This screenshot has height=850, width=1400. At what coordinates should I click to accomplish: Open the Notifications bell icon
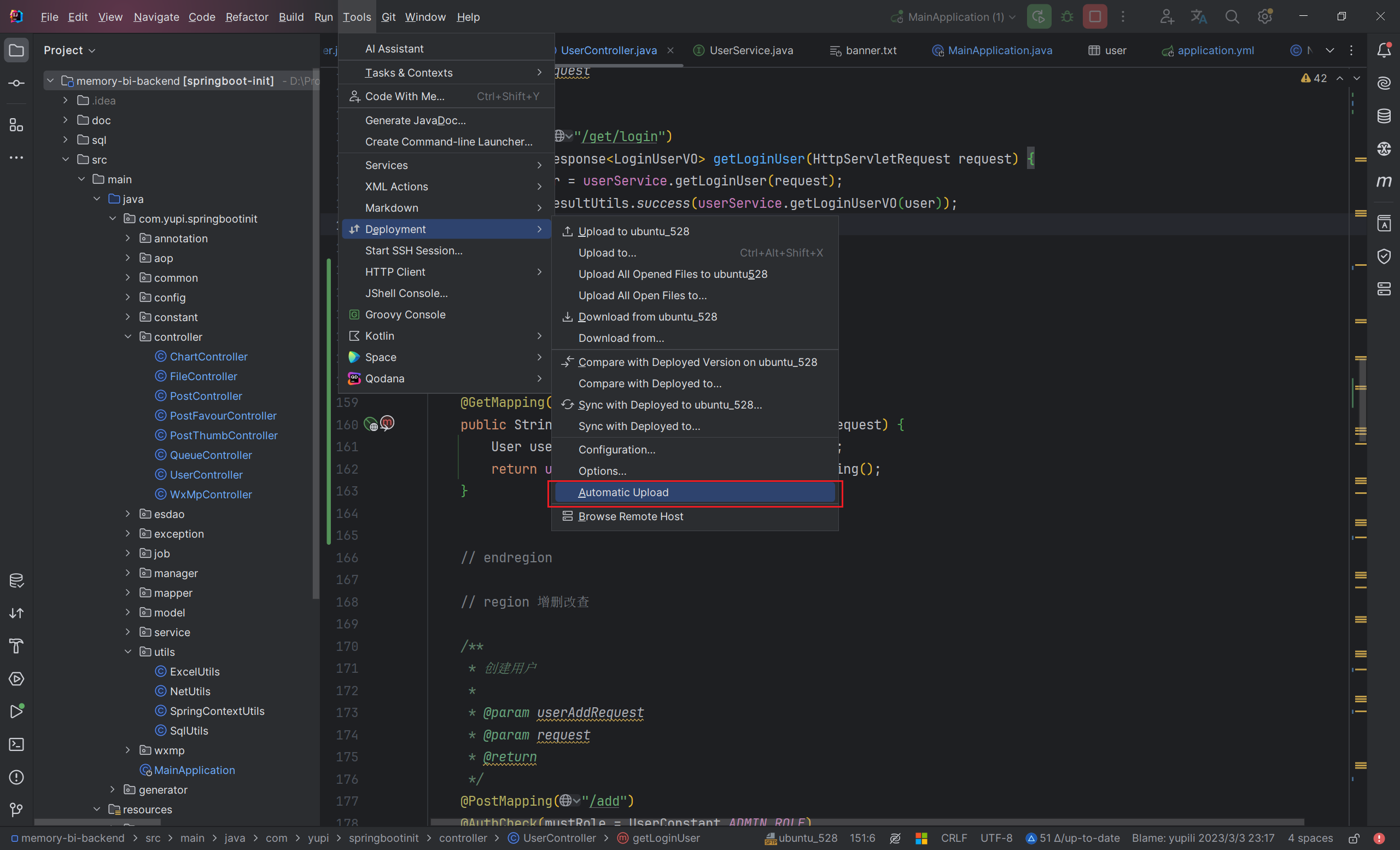pyautogui.click(x=1384, y=50)
